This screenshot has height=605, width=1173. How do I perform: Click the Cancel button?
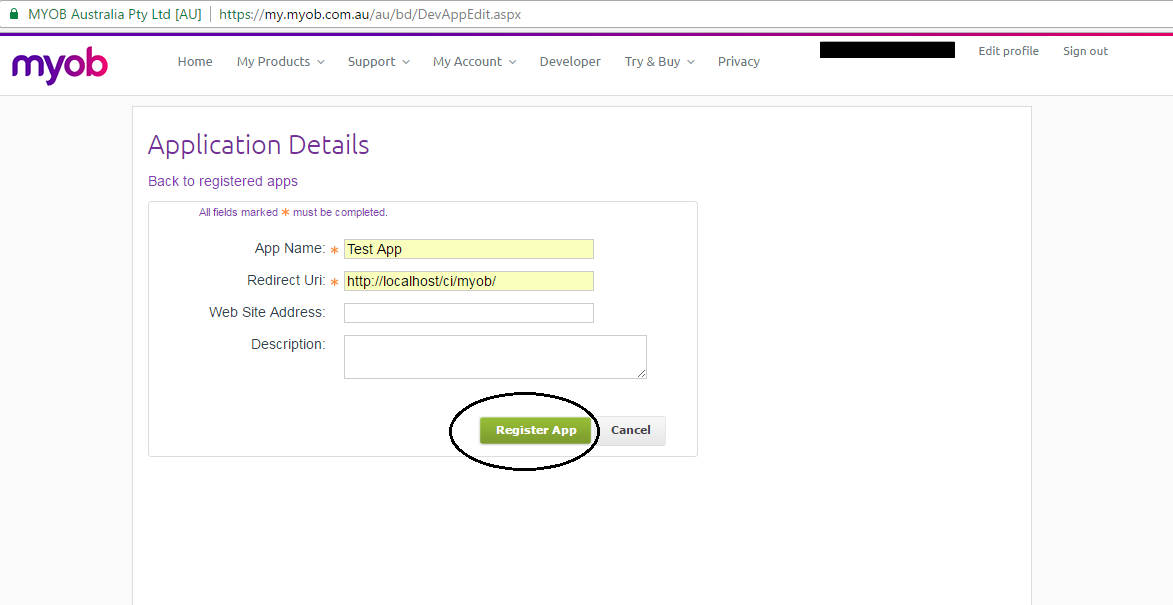pos(631,430)
